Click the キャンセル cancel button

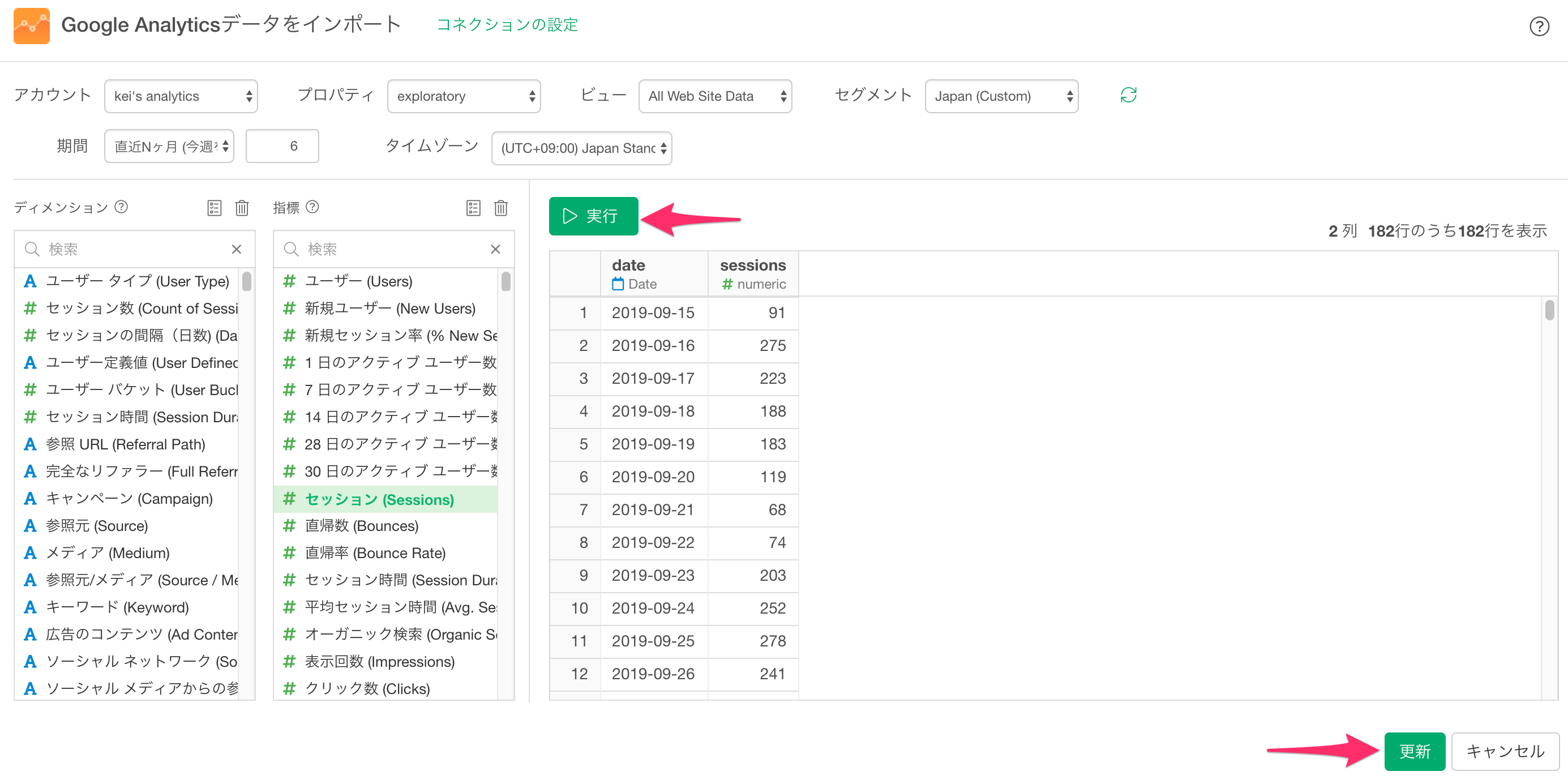(1505, 751)
